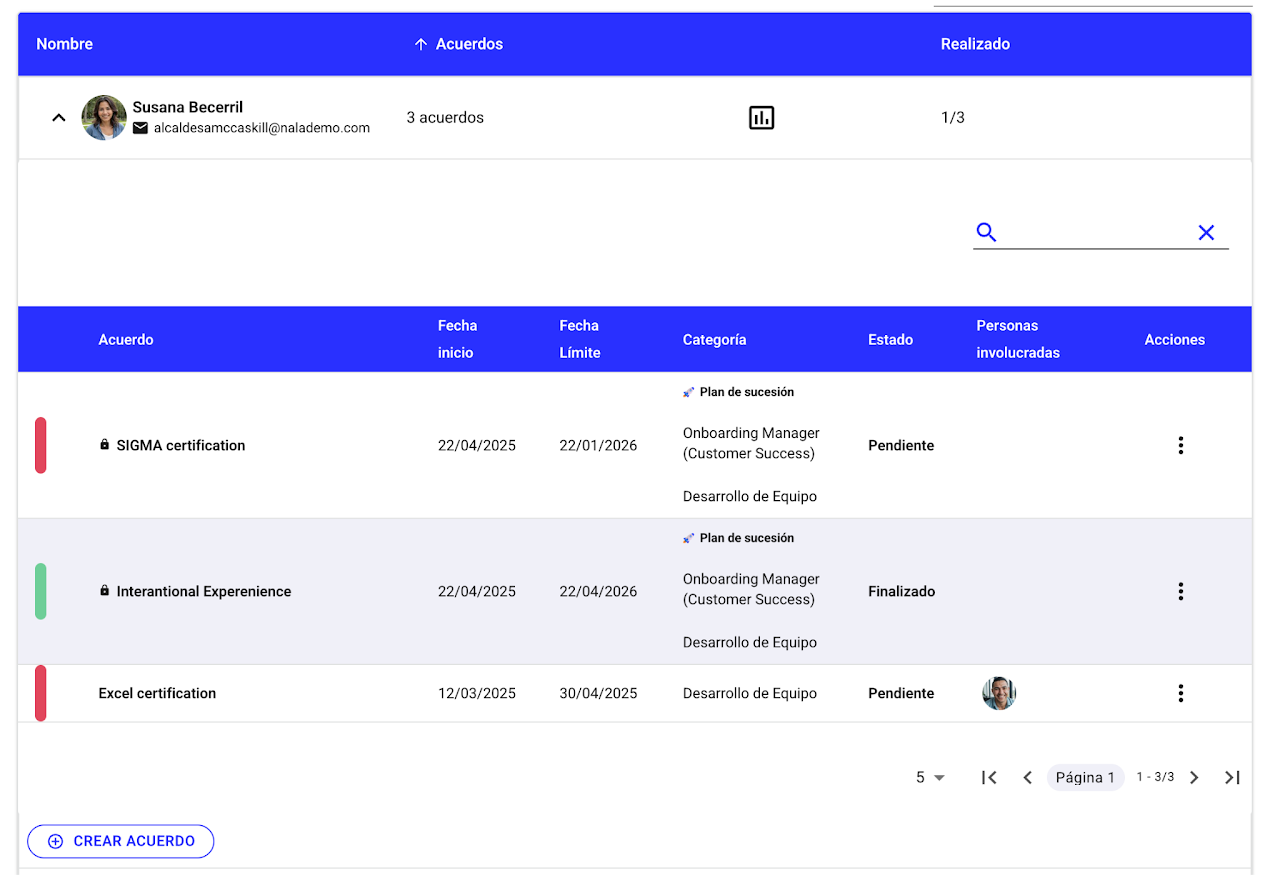Image resolution: width=1280 pixels, height=875 pixels.
Task: Open actions menu for SIGMA certification
Action: pos(1180,445)
